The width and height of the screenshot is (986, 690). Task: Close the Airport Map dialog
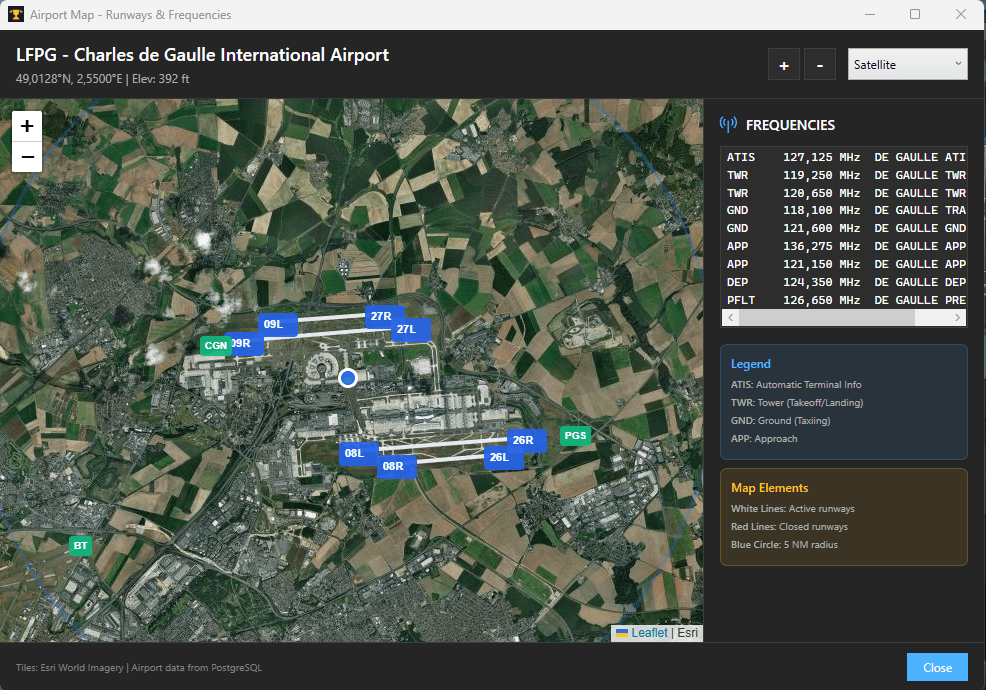937,667
